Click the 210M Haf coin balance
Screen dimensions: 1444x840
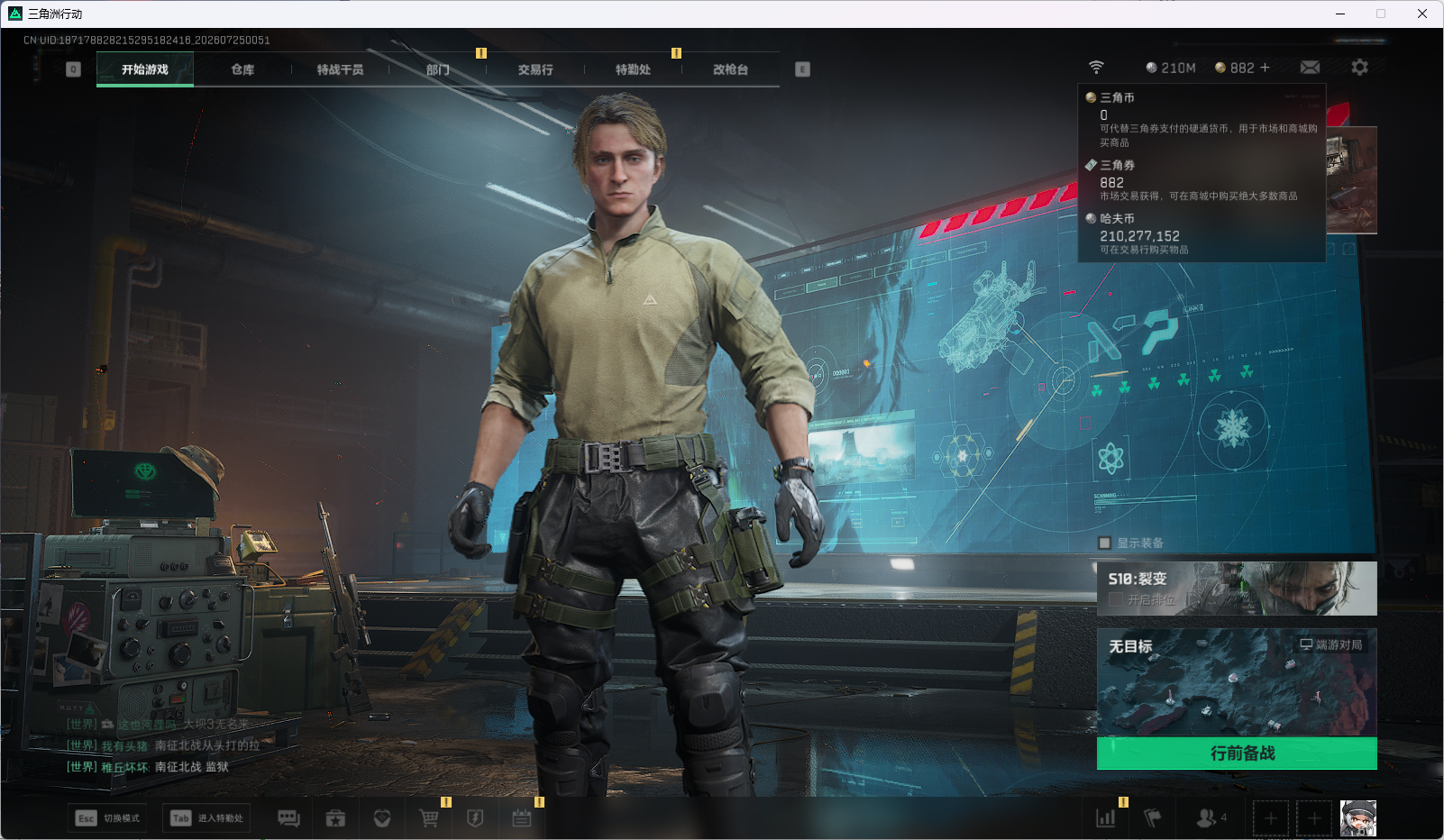pos(1171,68)
